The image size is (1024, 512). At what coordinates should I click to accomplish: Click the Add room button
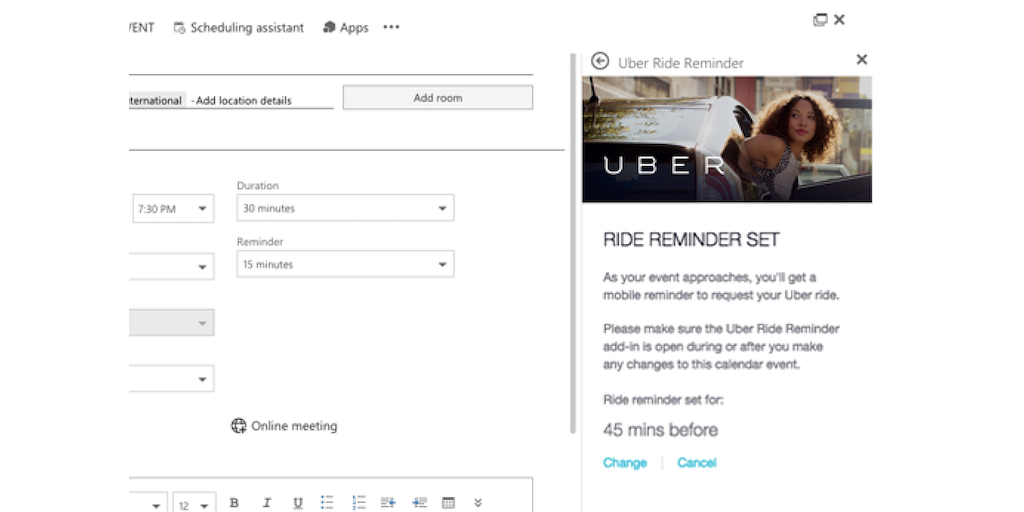coord(438,97)
